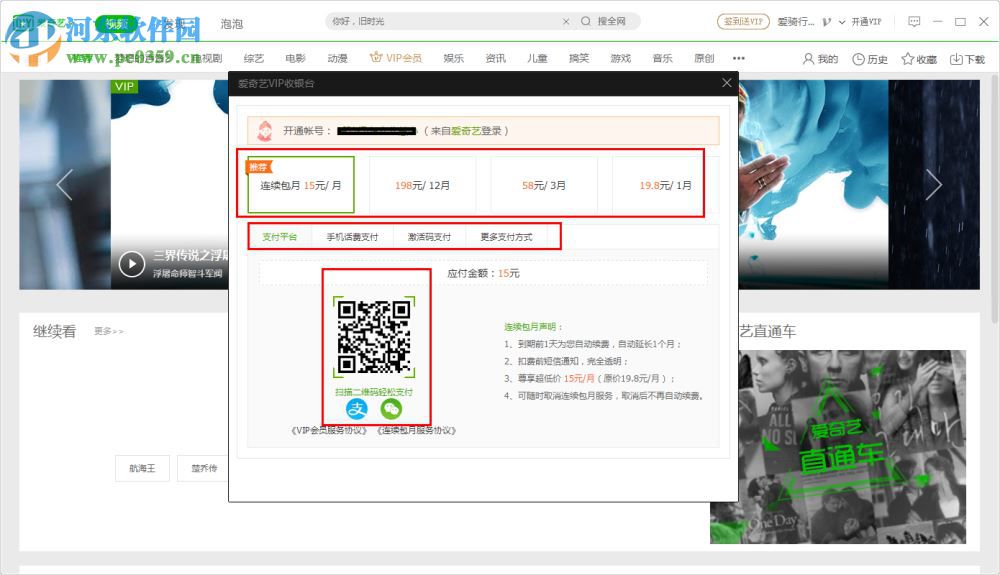This screenshot has height=575, width=1000.
Task: Select 58元/3月 plan
Action: click(x=543, y=184)
